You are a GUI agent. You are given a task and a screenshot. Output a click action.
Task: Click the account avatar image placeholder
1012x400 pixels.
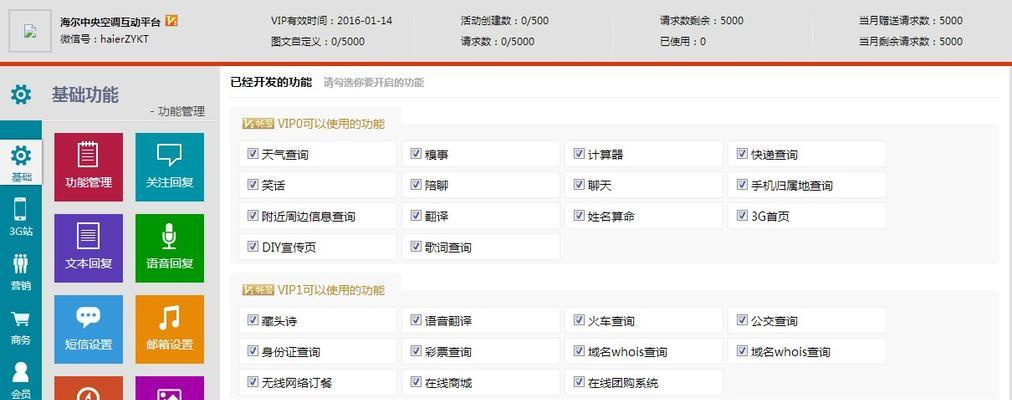coord(30,31)
